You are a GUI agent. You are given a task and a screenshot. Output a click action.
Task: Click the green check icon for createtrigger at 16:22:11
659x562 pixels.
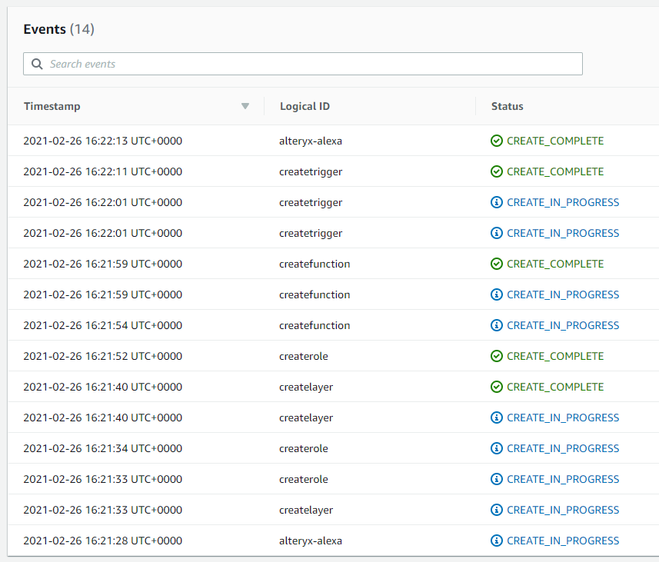496,172
